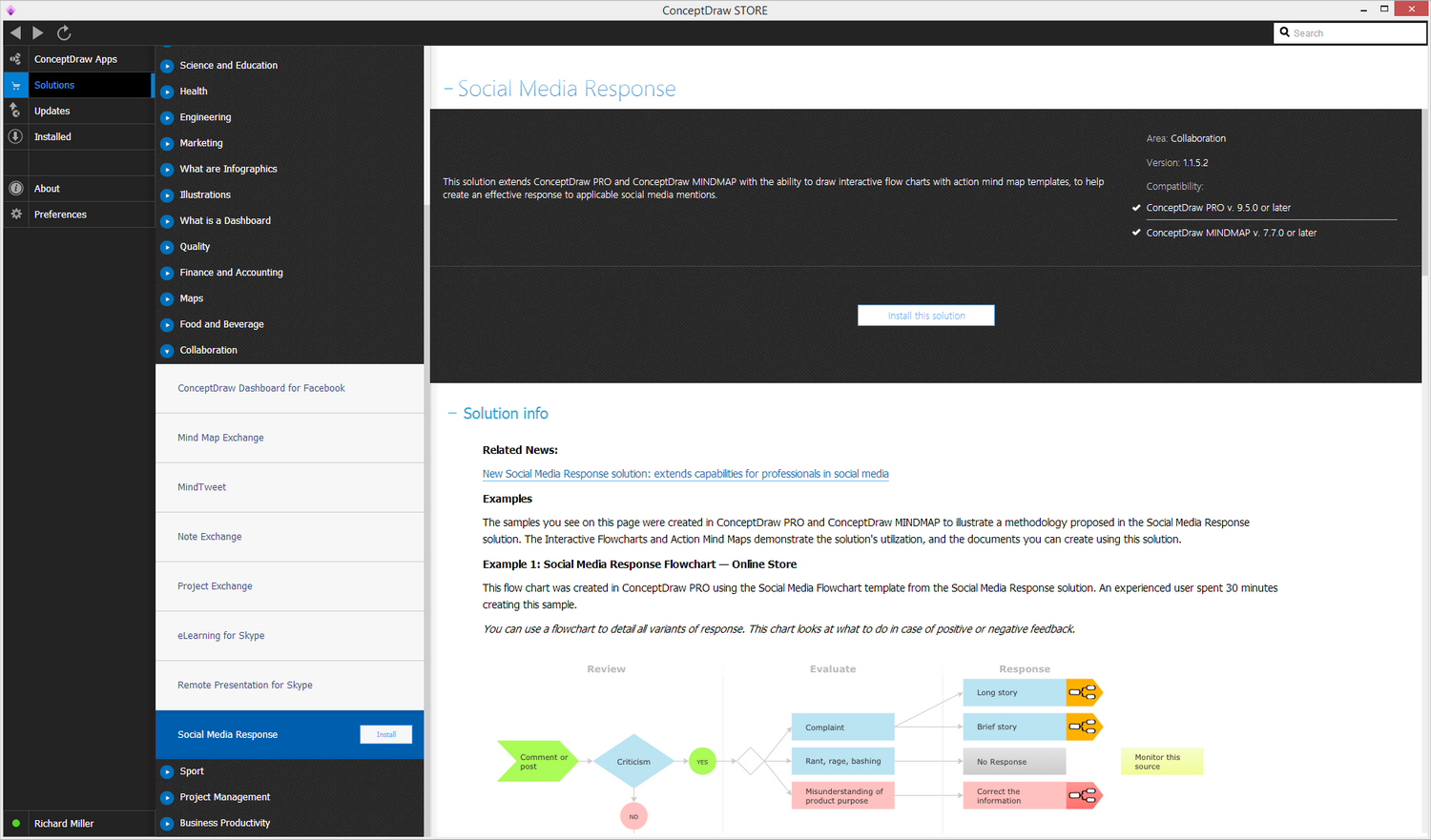Expand the Marketing category
The height and width of the screenshot is (840, 1431).
[x=167, y=143]
